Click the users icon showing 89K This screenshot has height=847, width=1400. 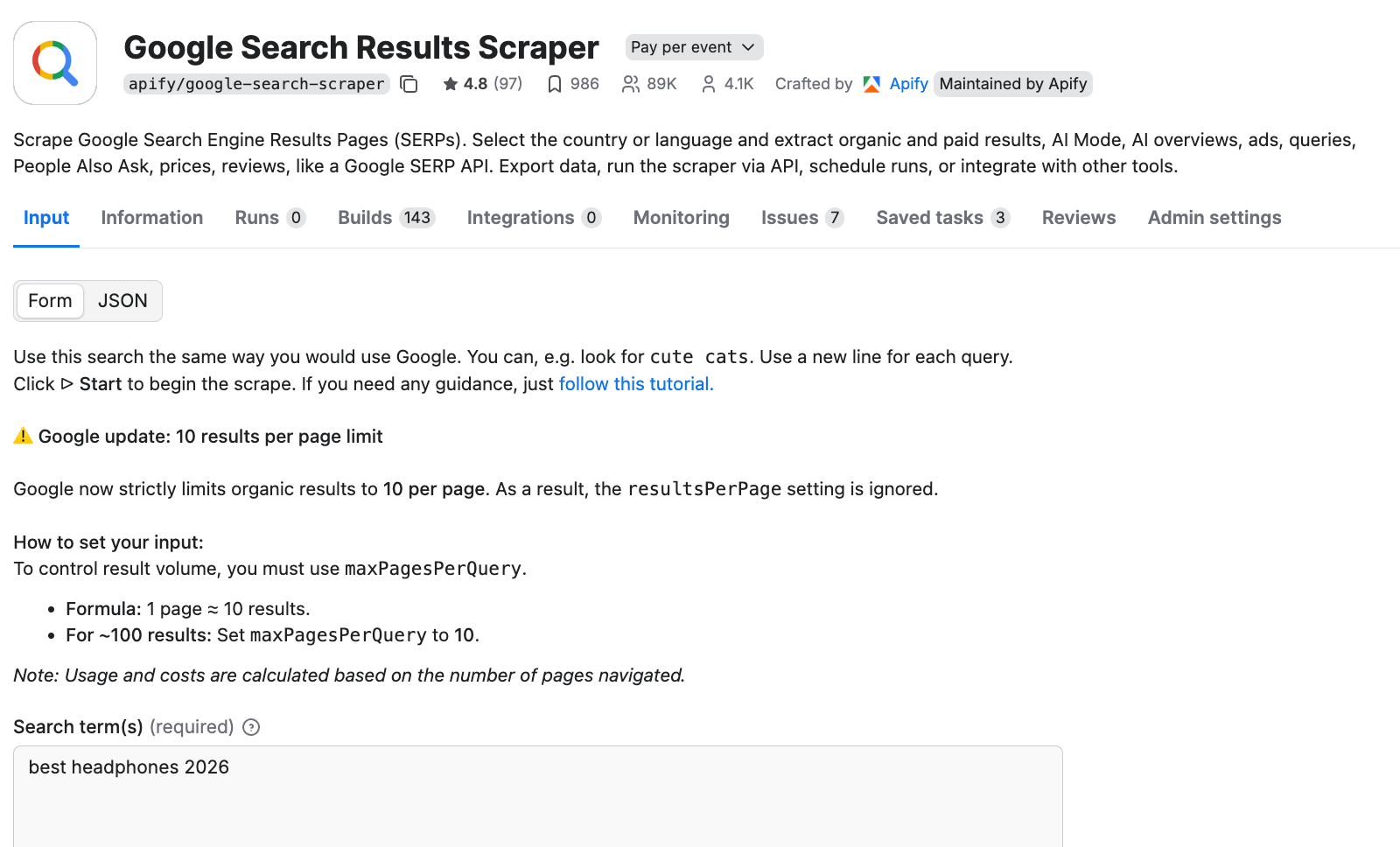click(x=629, y=83)
